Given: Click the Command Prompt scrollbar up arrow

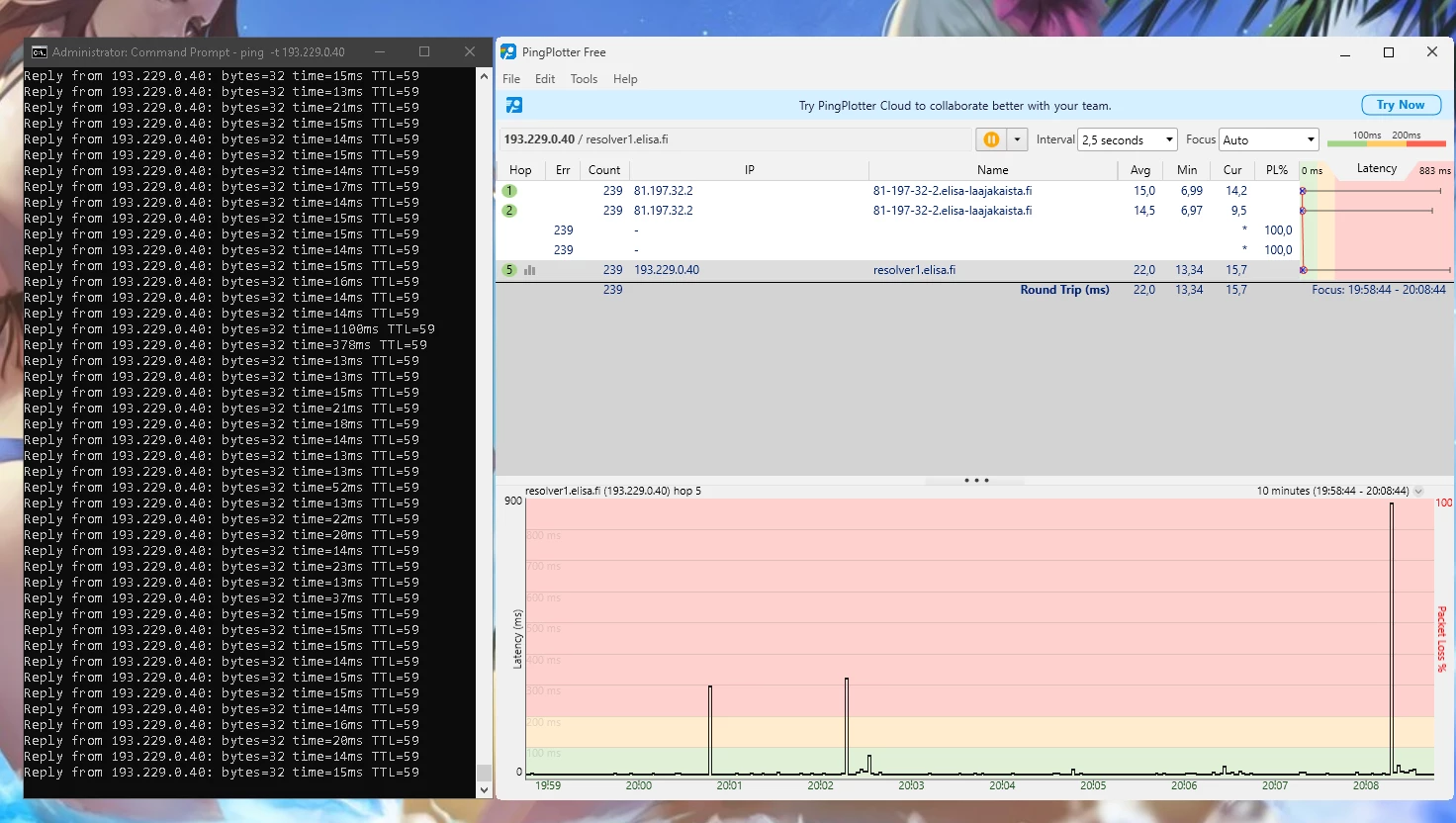Looking at the screenshot, I should (x=484, y=76).
